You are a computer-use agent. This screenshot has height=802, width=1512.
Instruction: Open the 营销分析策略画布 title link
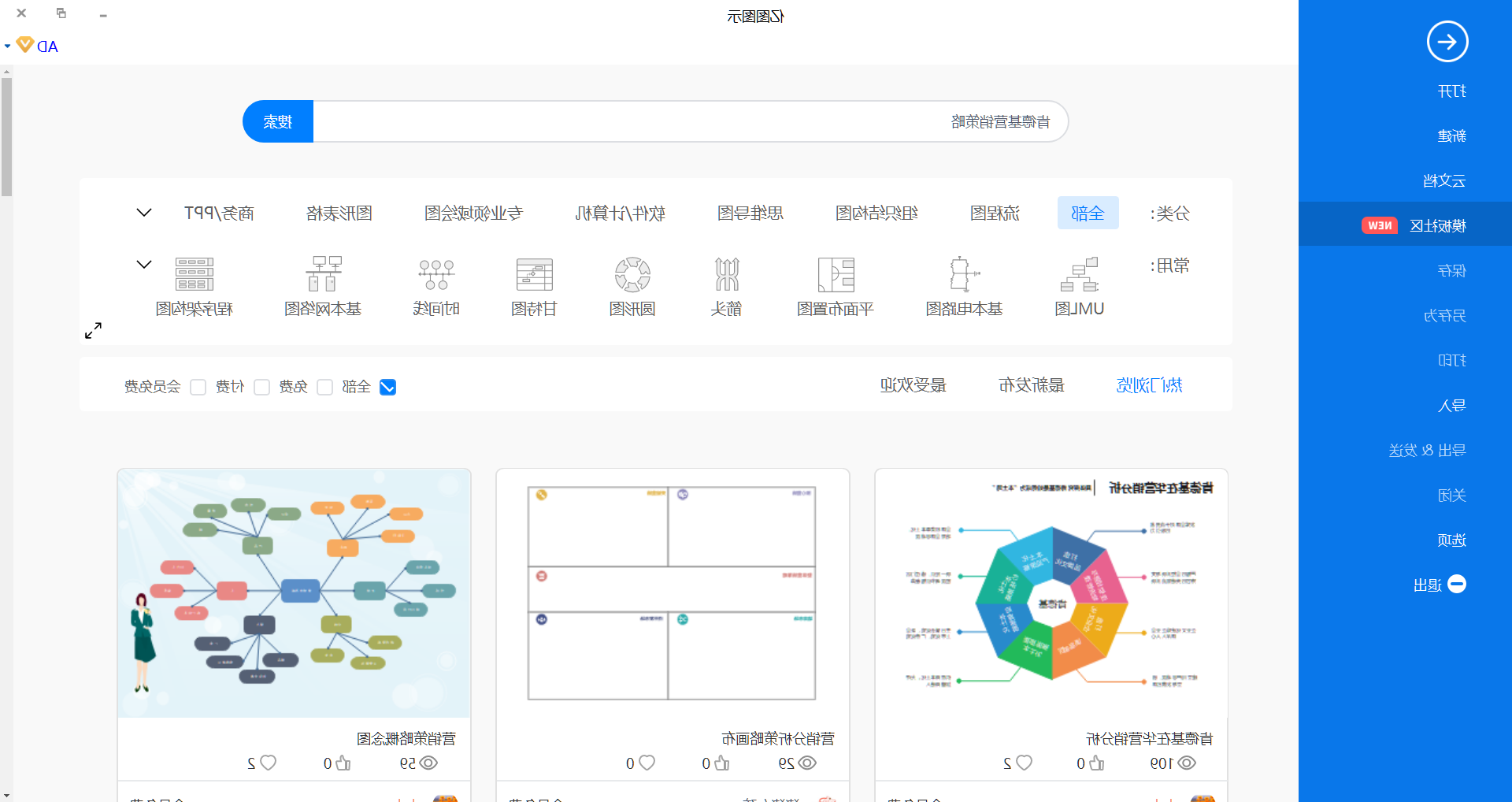tap(778, 739)
